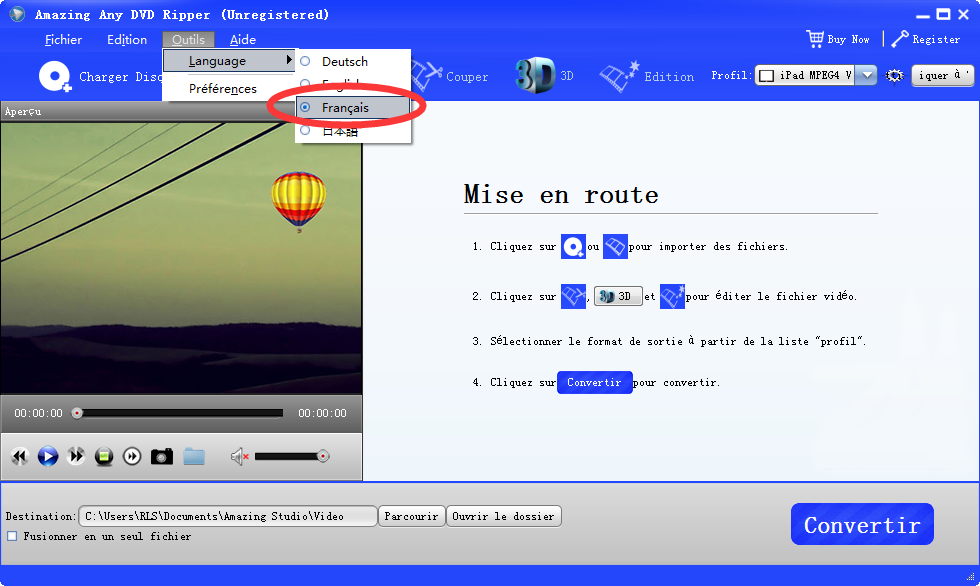Open the Outils menu
980x586 pixels.
tap(188, 39)
